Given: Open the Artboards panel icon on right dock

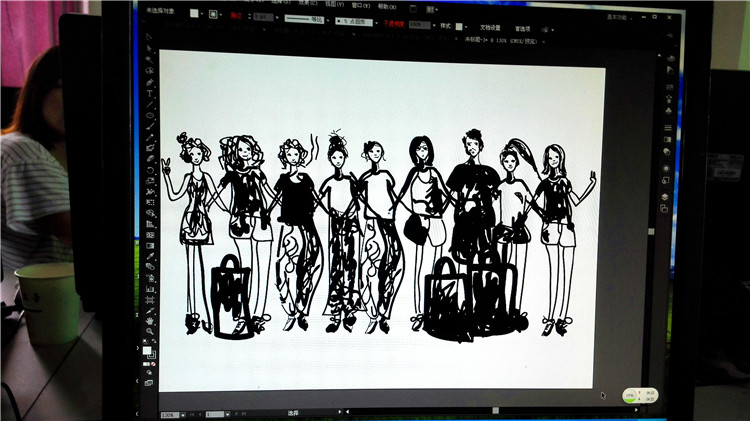Looking at the screenshot, I should pyautogui.click(x=664, y=210).
